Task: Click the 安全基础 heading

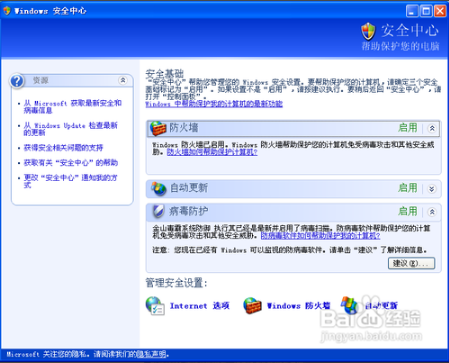Action: pos(165,74)
